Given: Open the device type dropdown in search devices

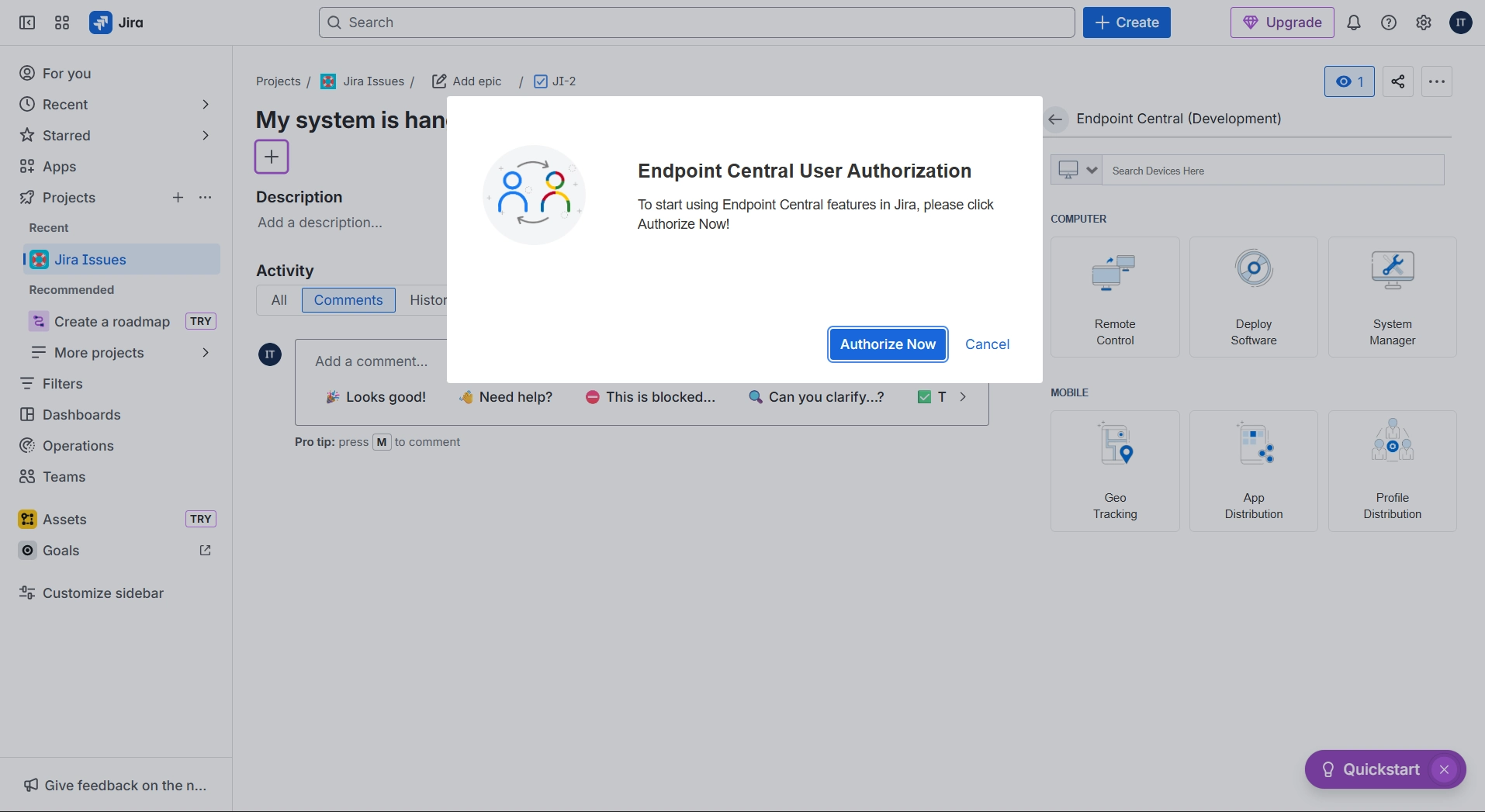Looking at the screenshot, I should click(x=1077, y=170).
